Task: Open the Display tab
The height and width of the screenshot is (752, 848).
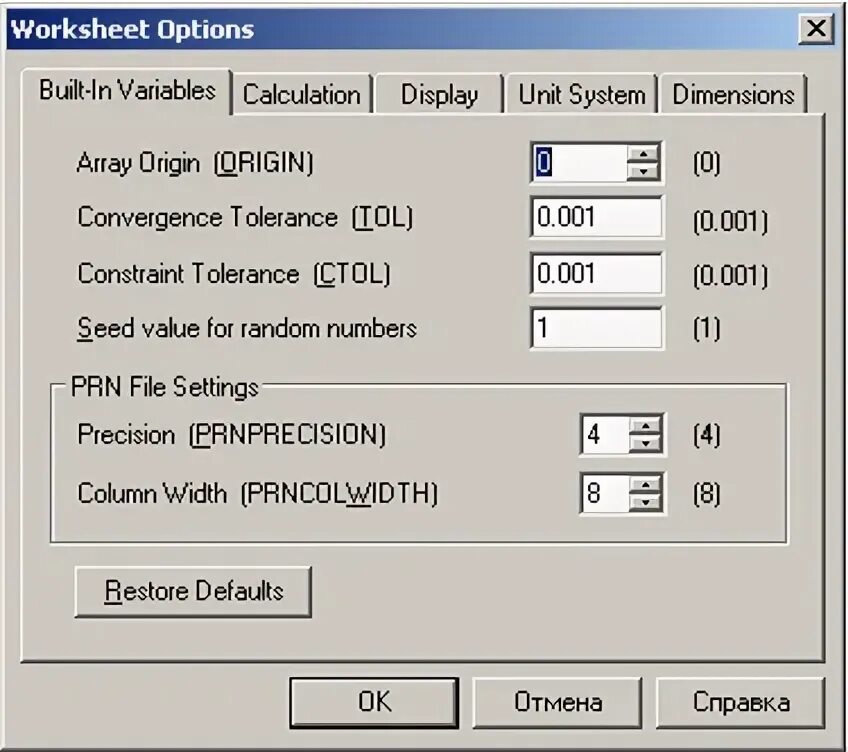Action: (439, 94)
